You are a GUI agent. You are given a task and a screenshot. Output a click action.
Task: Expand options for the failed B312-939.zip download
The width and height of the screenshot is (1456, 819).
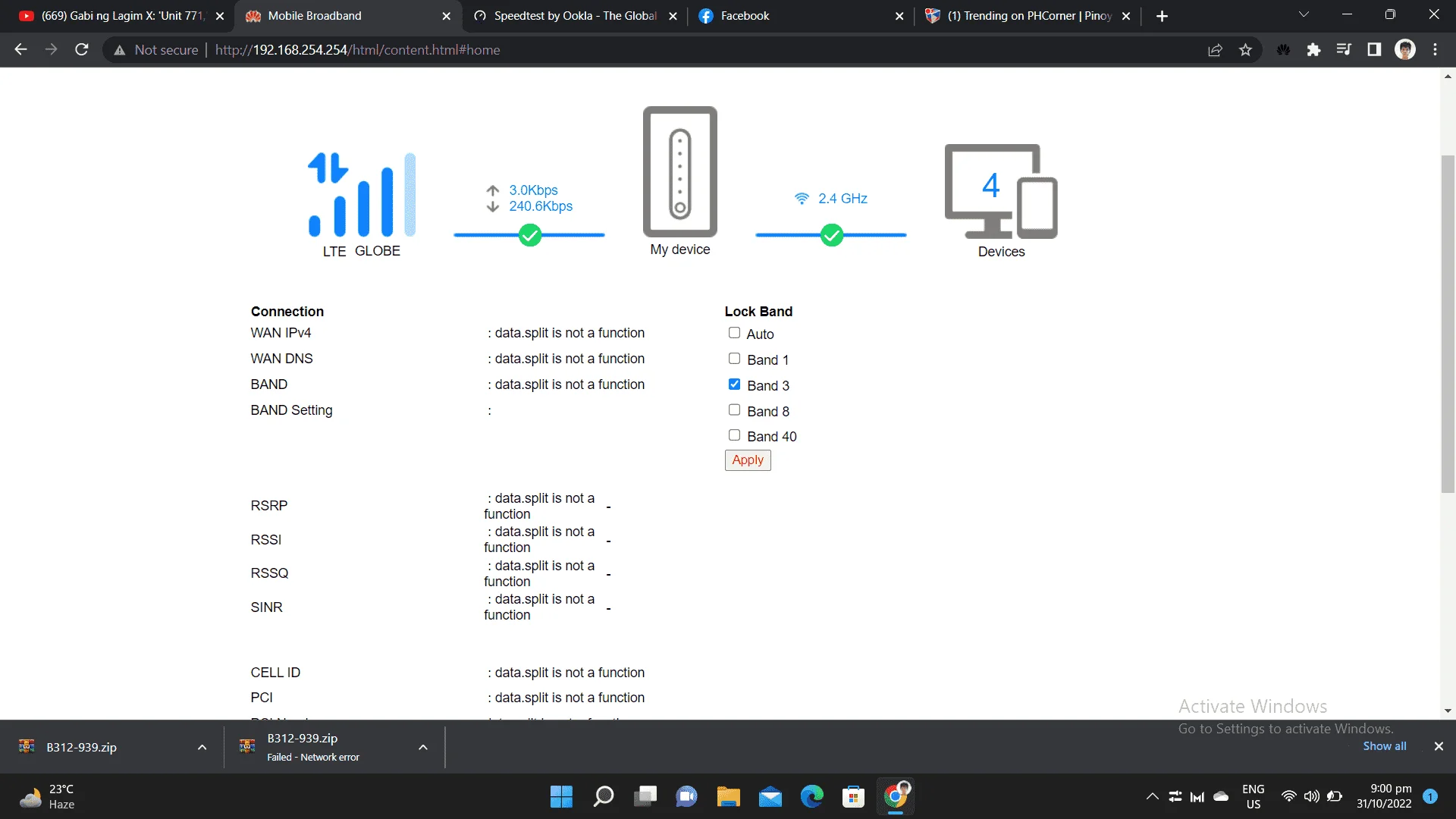(x=423, y=748)
